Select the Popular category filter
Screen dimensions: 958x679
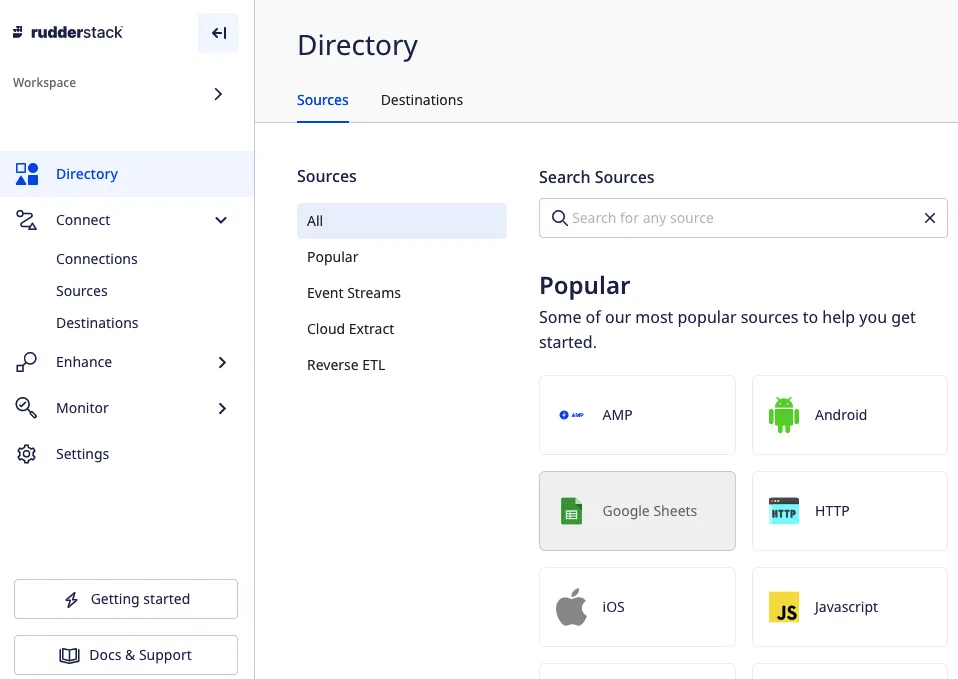tap(332, 257)
